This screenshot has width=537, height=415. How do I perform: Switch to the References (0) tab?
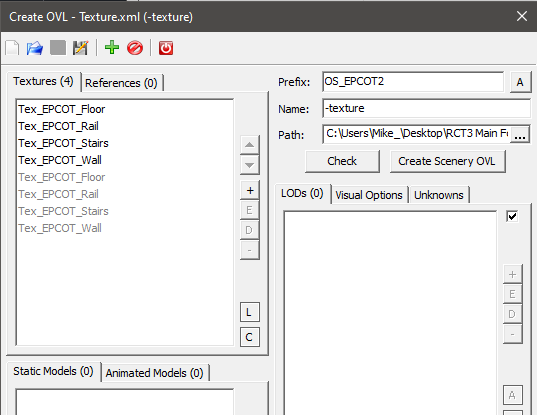pos(121,83)
